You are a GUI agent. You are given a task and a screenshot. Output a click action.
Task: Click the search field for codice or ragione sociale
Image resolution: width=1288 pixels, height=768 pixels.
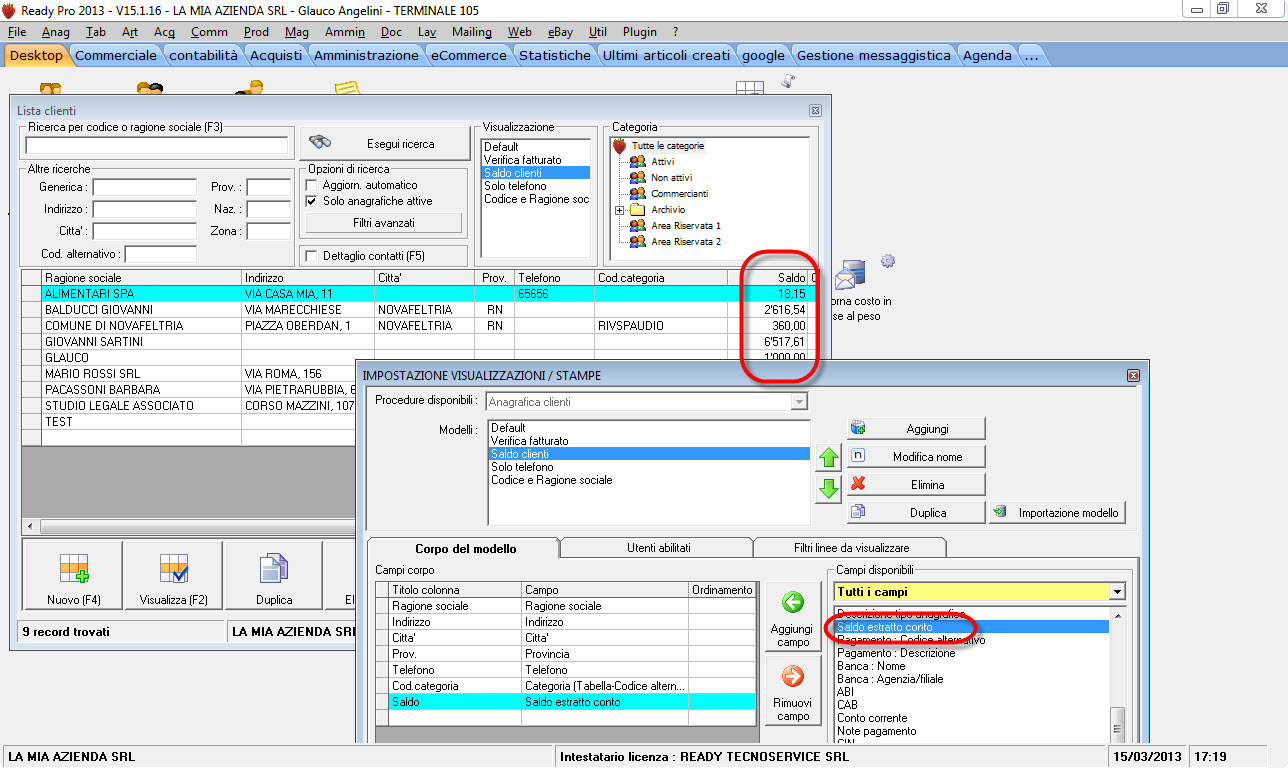coord(158,145)
